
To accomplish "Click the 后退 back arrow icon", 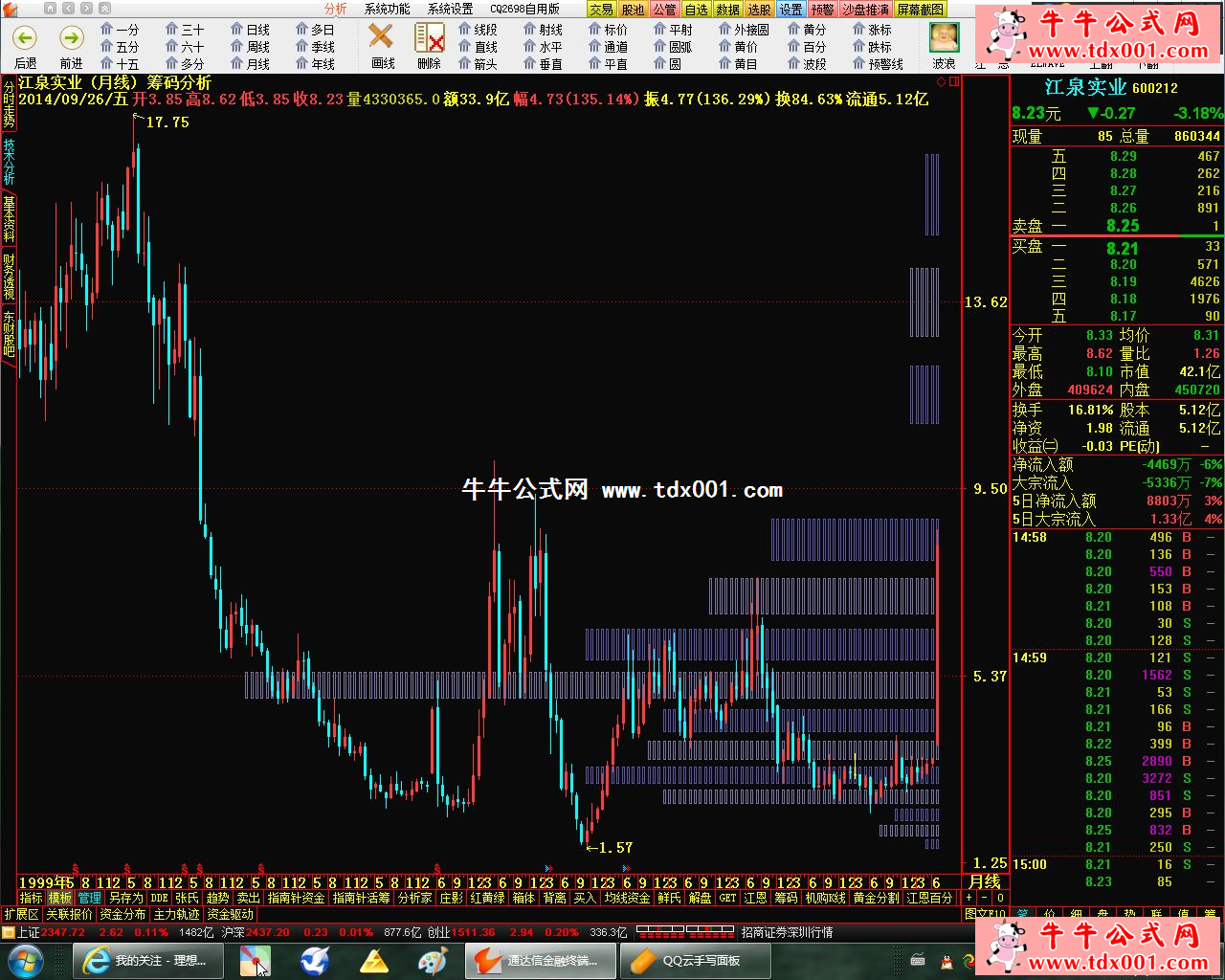I will (x=25, y=38).
